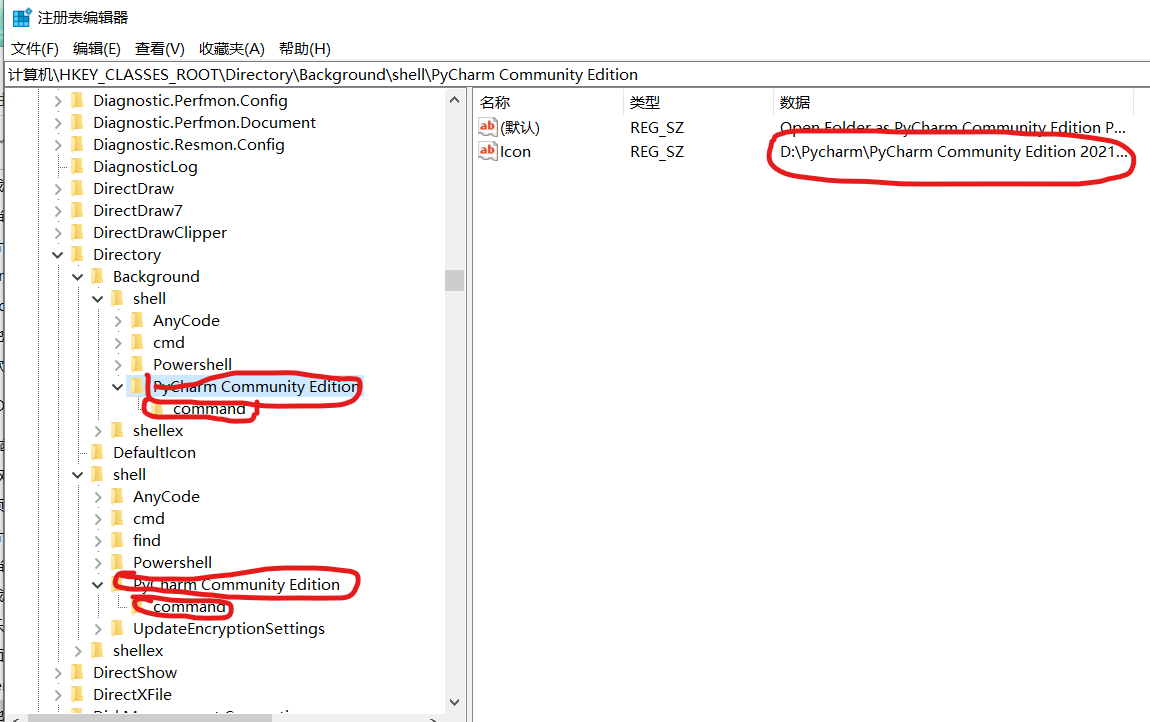
Task: Select the DiagnosticLog tree key
Action: point(145,167)
